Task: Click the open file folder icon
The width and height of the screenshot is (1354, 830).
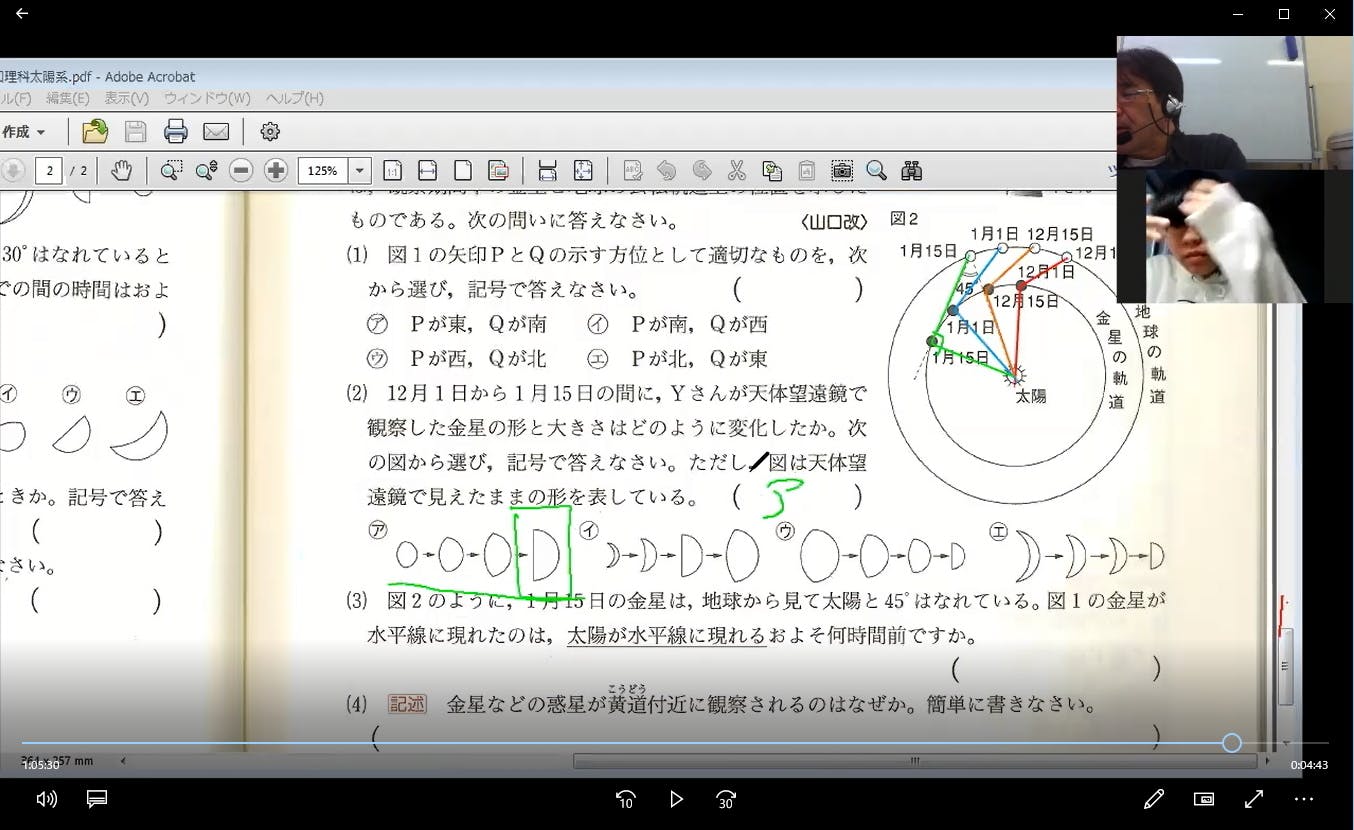Action: point(95,131)
